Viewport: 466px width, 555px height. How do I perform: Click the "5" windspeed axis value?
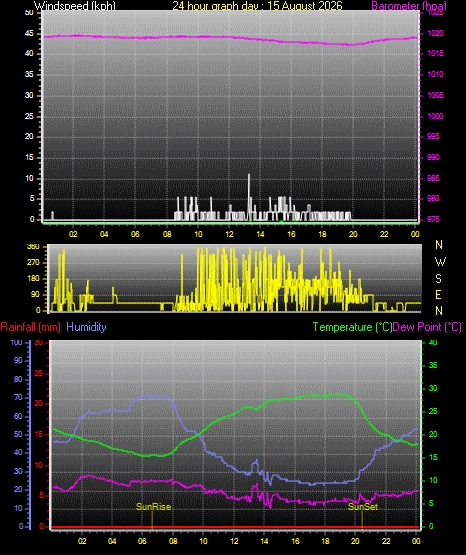32,199
